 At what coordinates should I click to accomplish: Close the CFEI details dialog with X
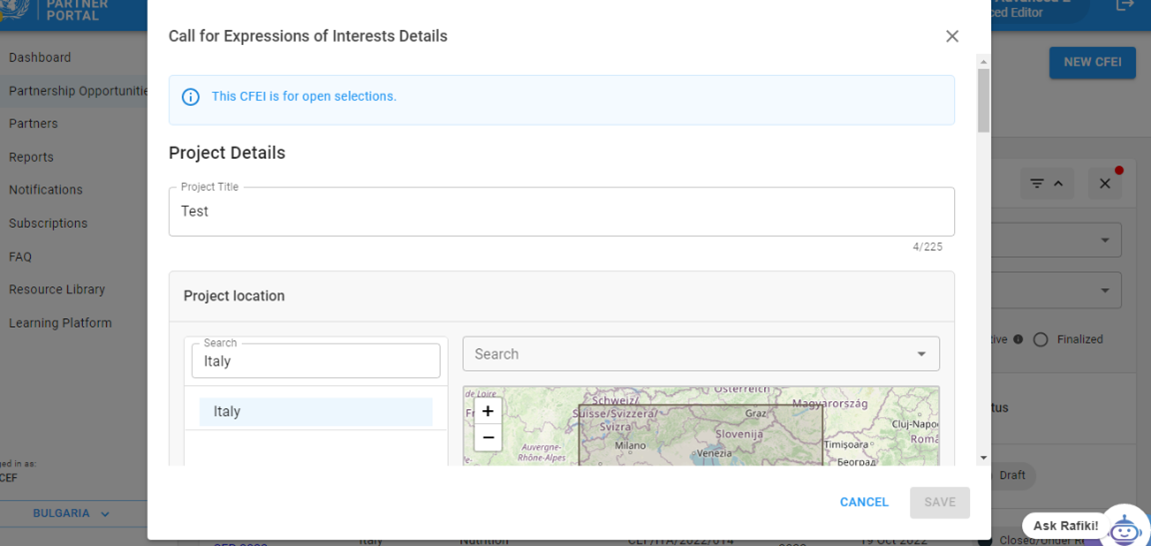(x=952, y=36)
